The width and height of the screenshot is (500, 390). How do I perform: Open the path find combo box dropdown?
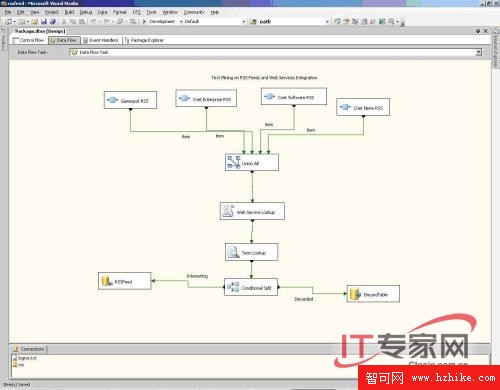point(327,22)
